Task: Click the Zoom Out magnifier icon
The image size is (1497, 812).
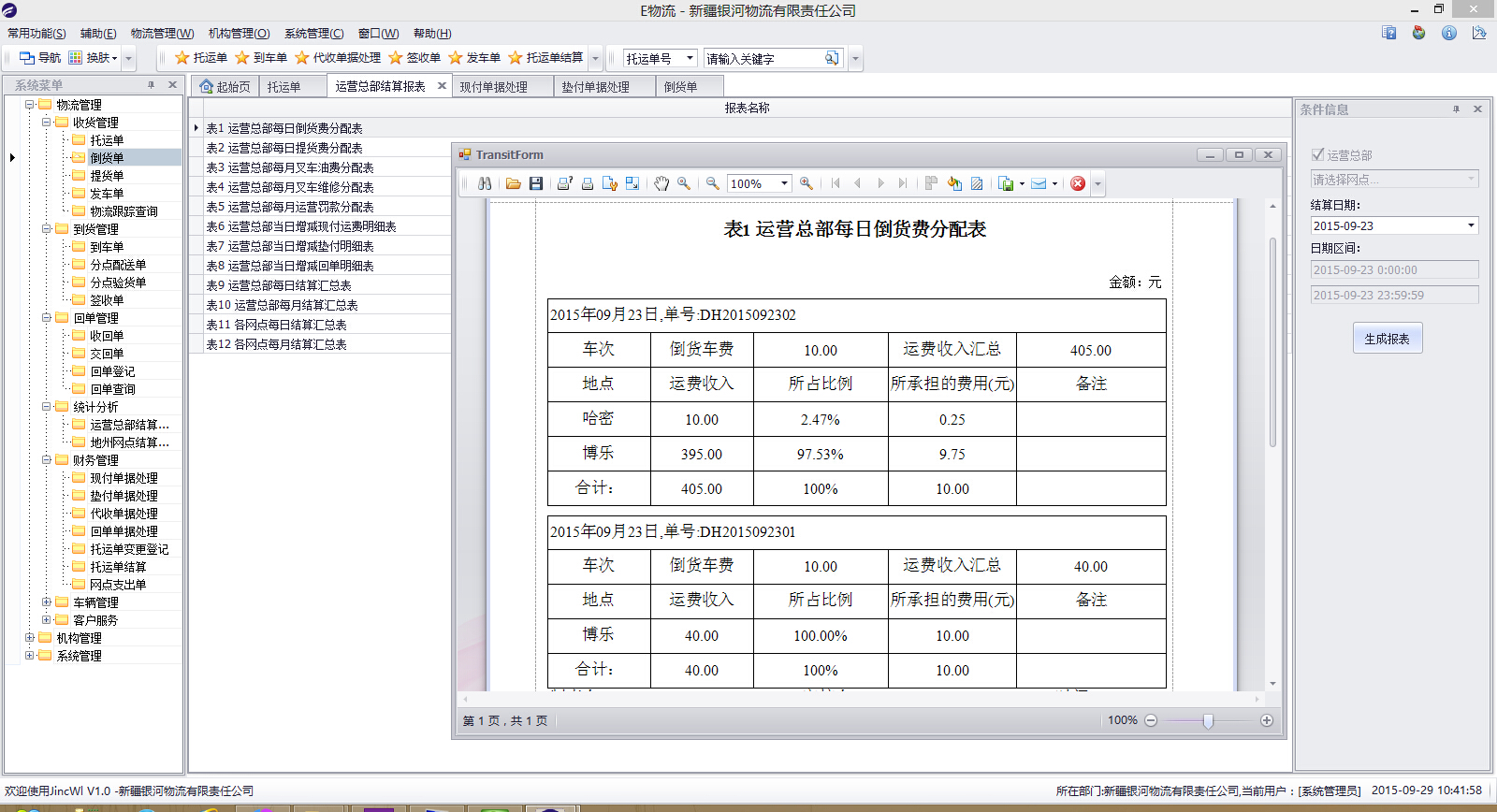Action: click(713, 183)
